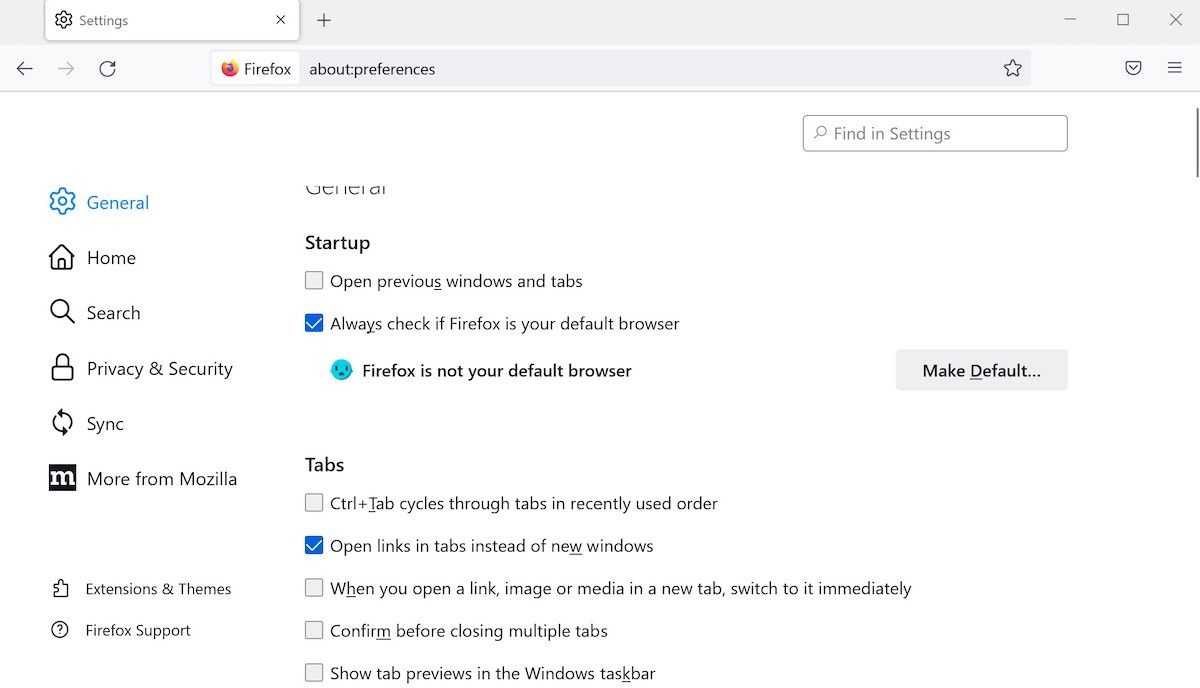
Task: Open the Firefox hamburger application menu
Action: pos(1175,69)
